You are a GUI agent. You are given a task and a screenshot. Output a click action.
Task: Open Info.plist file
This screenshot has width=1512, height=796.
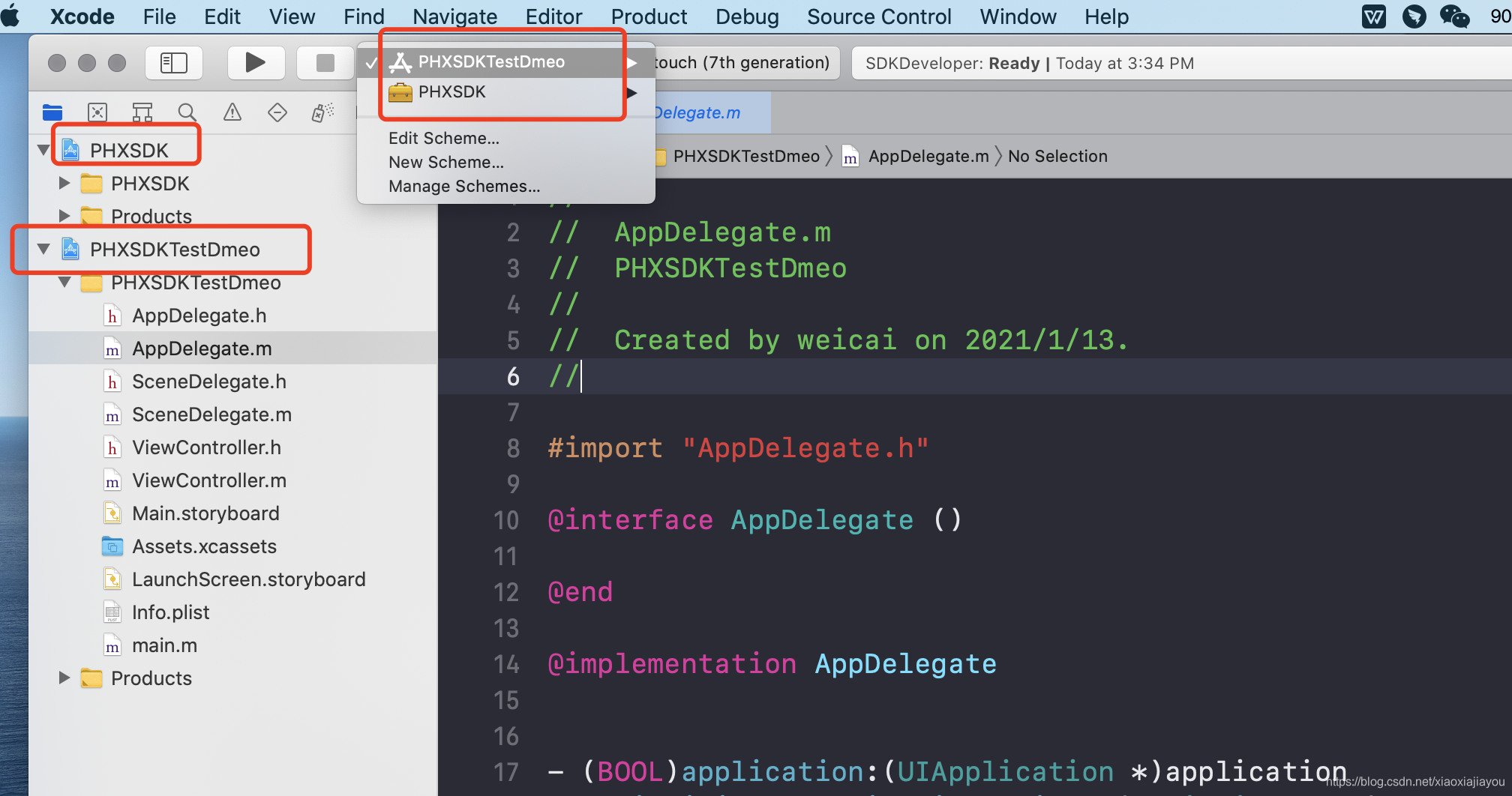[x=170, y=612]
